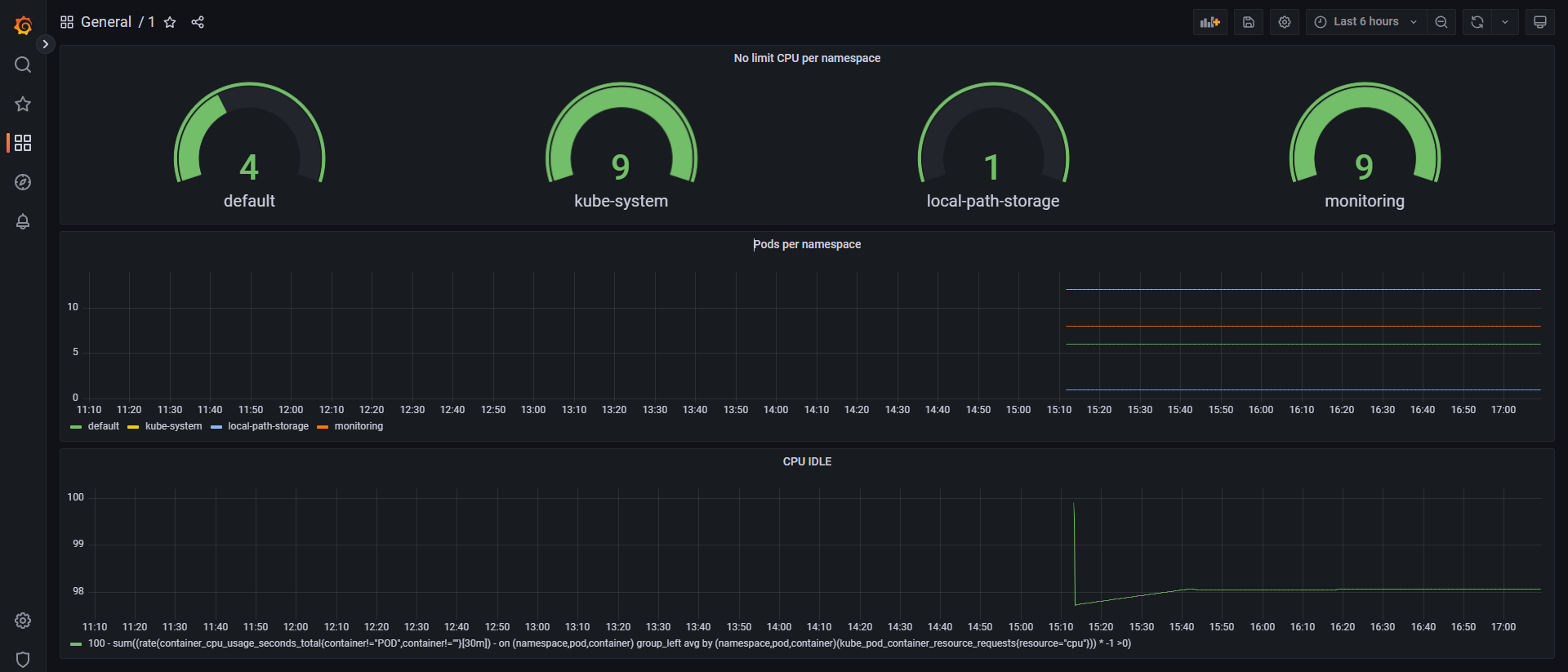Click the green swatch for default series
The image size is (1568, 672).
76,427
